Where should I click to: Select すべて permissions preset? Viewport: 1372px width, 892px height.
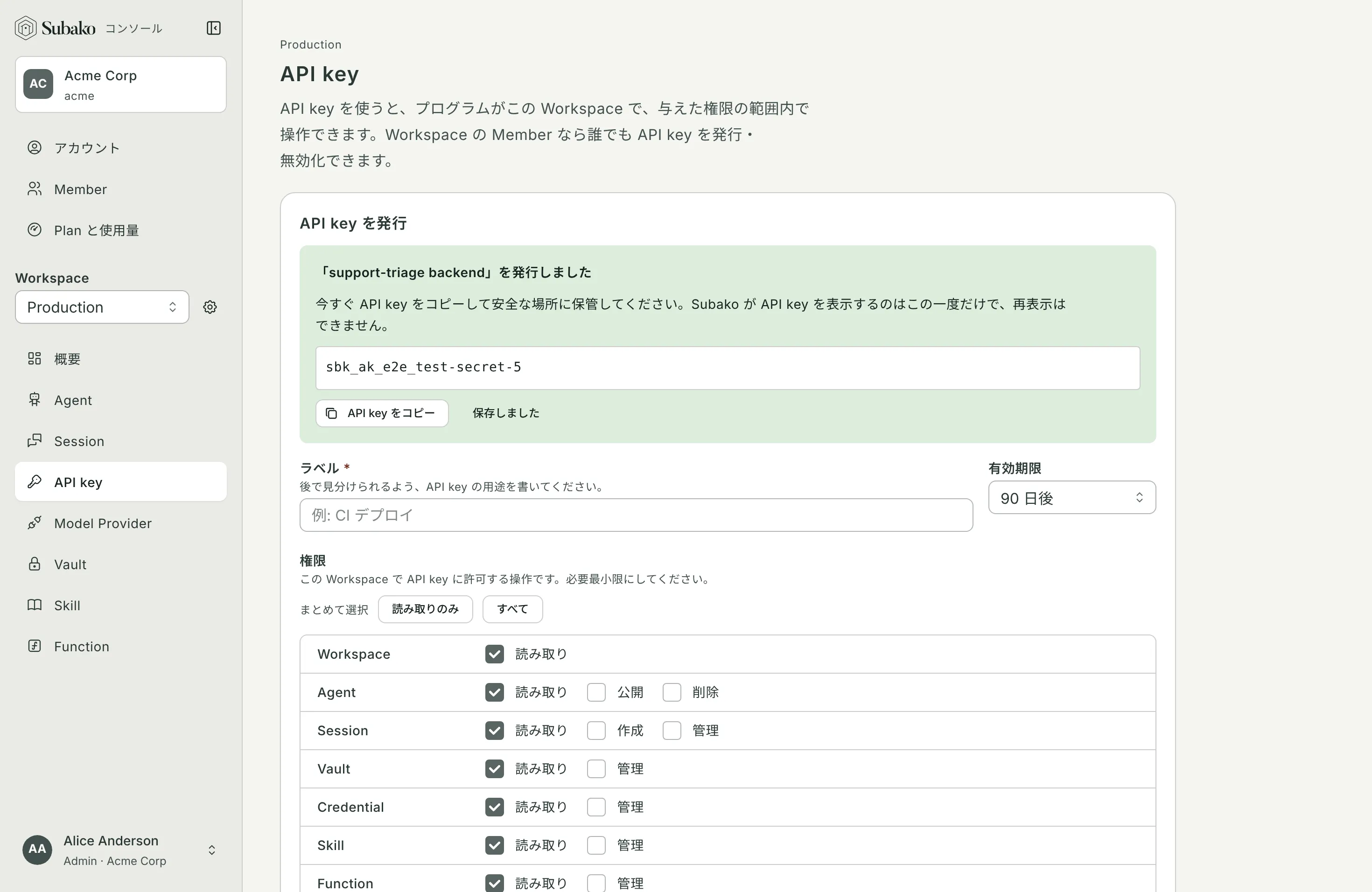[x=512, y=609]
